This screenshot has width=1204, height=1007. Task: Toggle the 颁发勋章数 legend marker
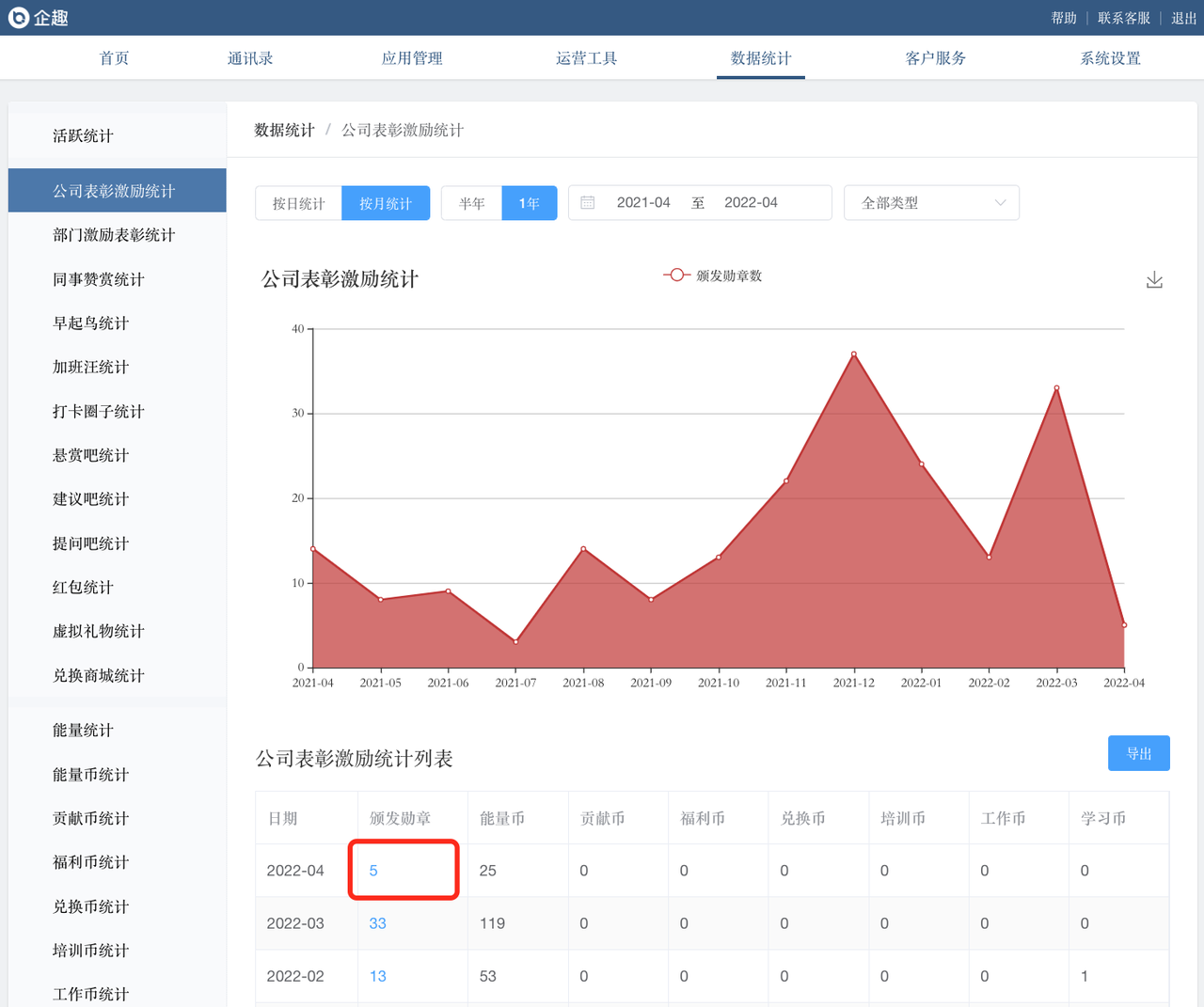676,275
